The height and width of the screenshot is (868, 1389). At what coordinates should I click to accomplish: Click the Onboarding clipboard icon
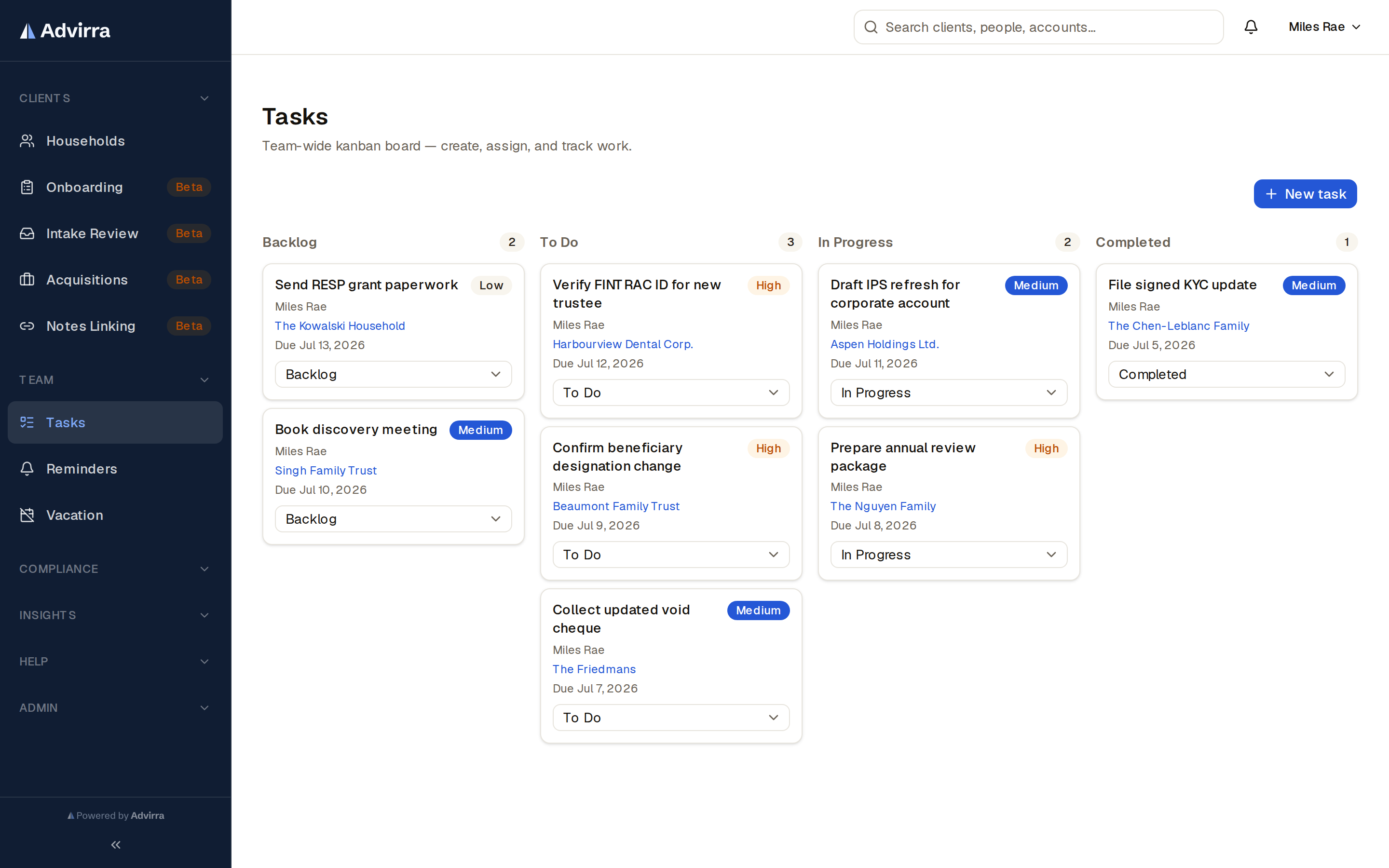coord(27,187)
